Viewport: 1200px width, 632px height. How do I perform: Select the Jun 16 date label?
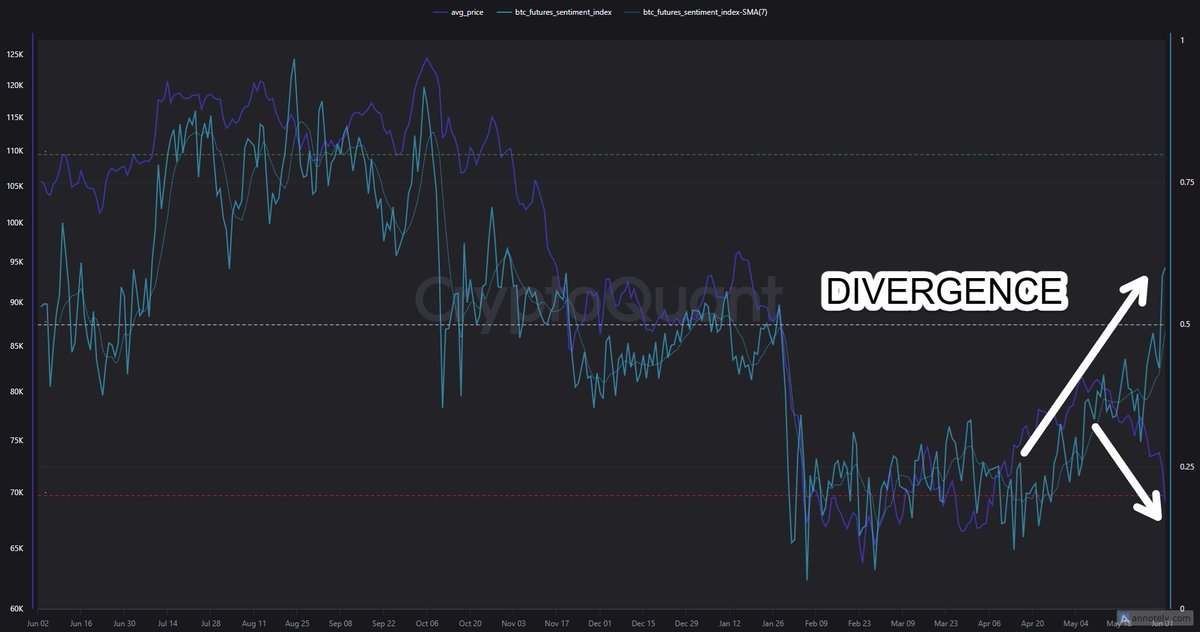tap(81, 622)
